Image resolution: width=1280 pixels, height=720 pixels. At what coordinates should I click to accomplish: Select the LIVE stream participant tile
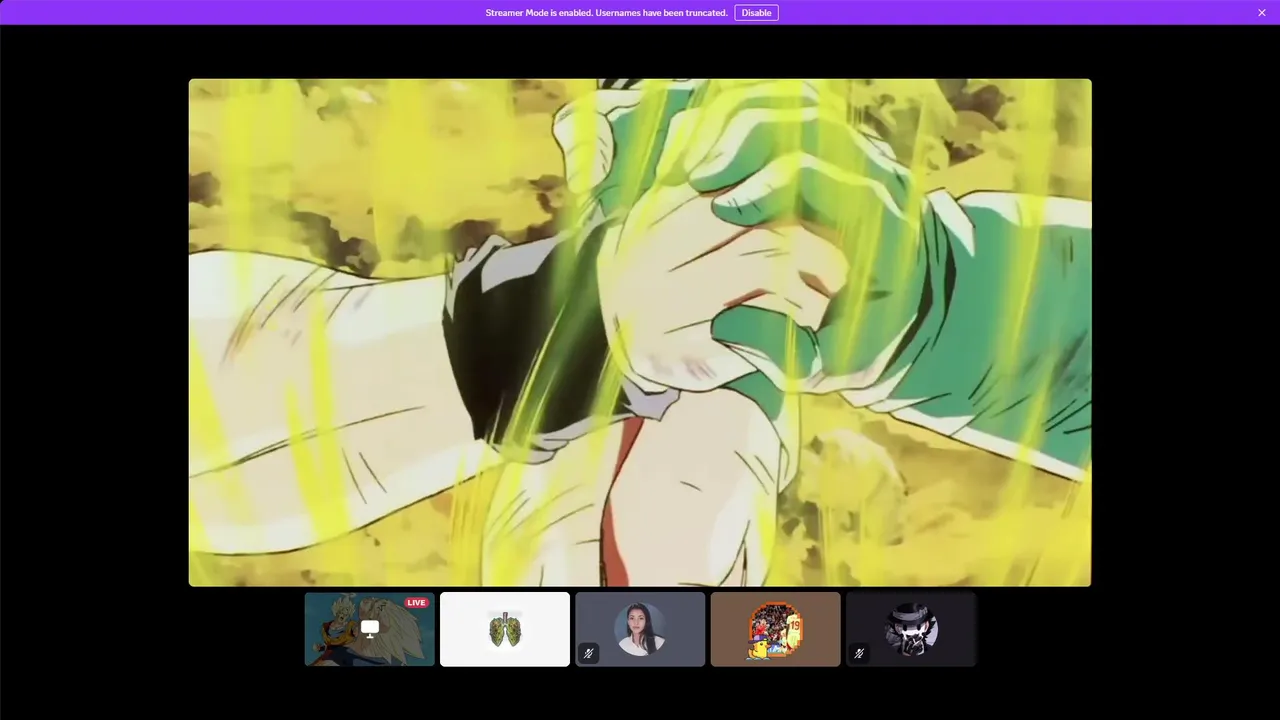[x=370, y=629]
